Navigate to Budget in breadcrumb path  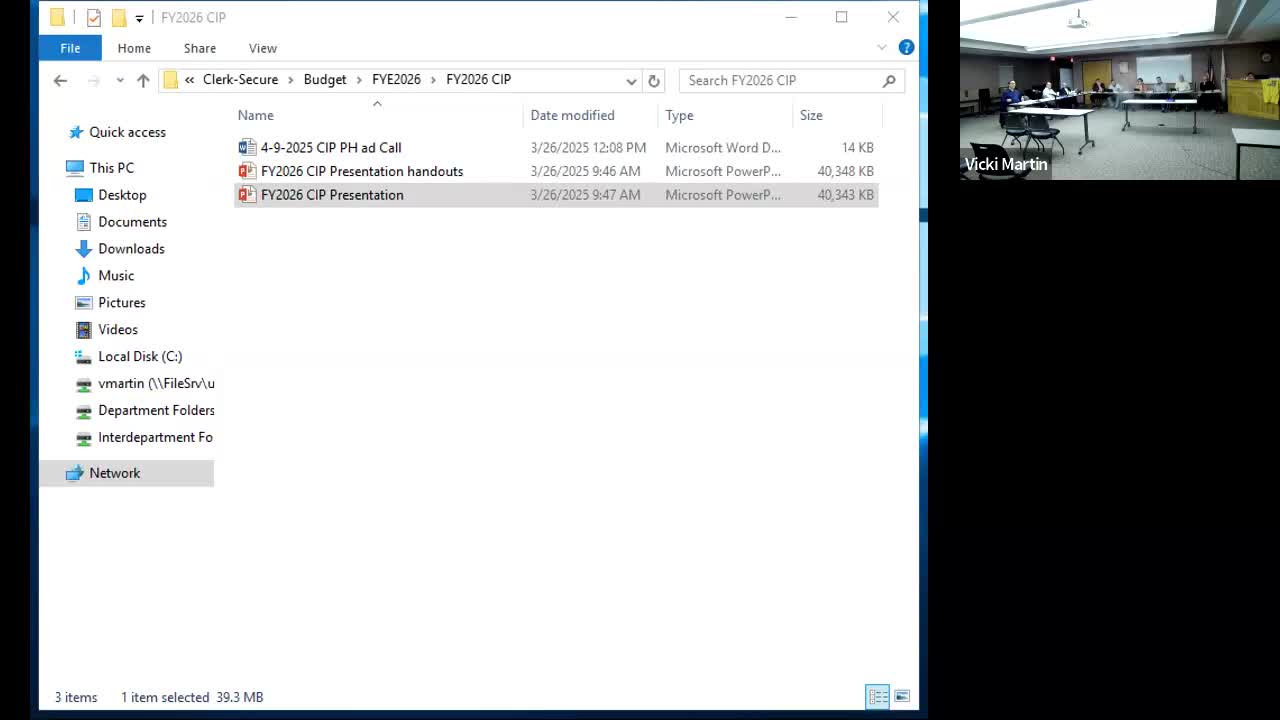325,79
